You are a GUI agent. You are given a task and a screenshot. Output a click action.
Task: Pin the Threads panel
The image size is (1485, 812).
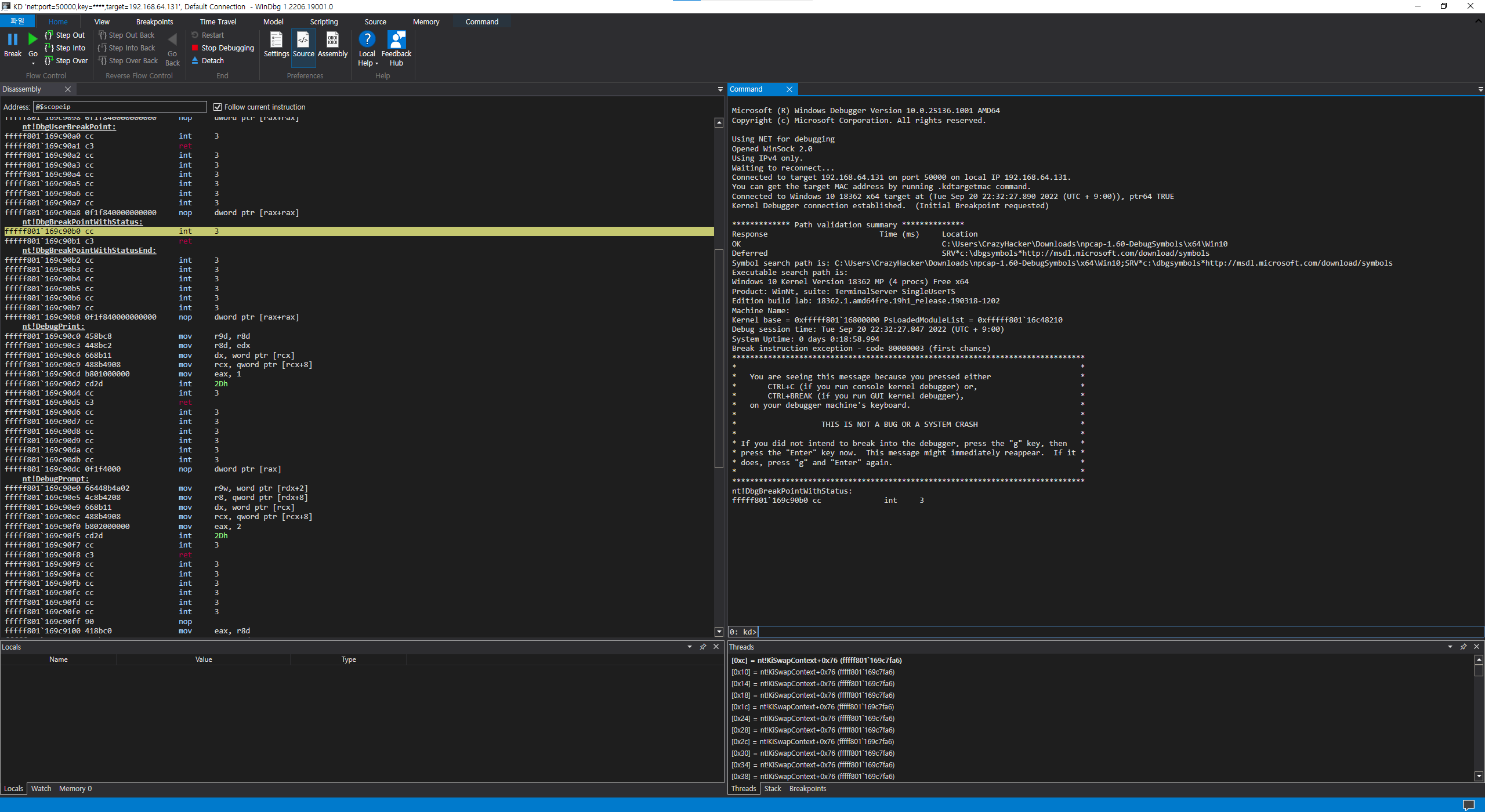point(1463,647)
